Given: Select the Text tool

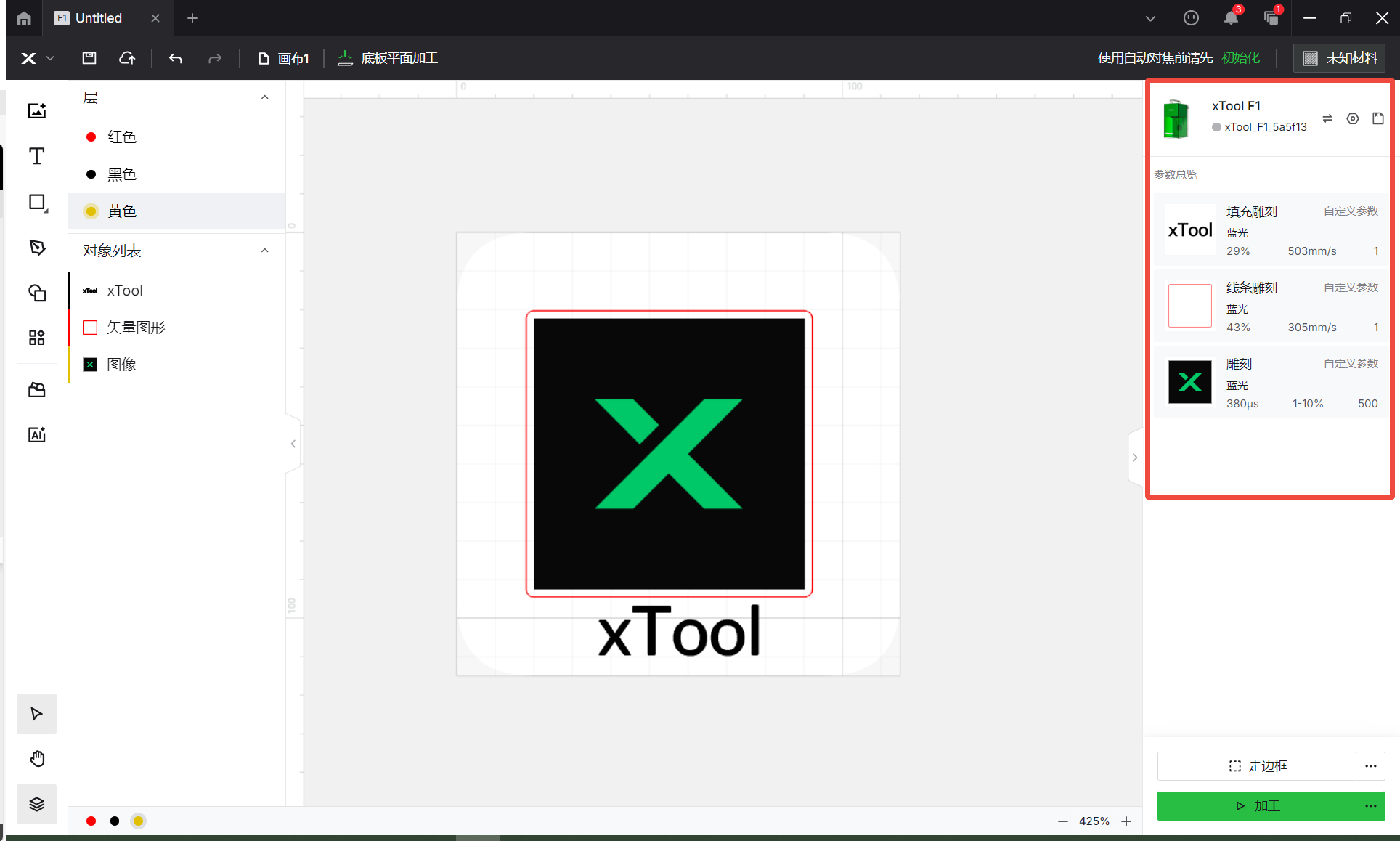Looking at the screenshot, I should [37, 156].
